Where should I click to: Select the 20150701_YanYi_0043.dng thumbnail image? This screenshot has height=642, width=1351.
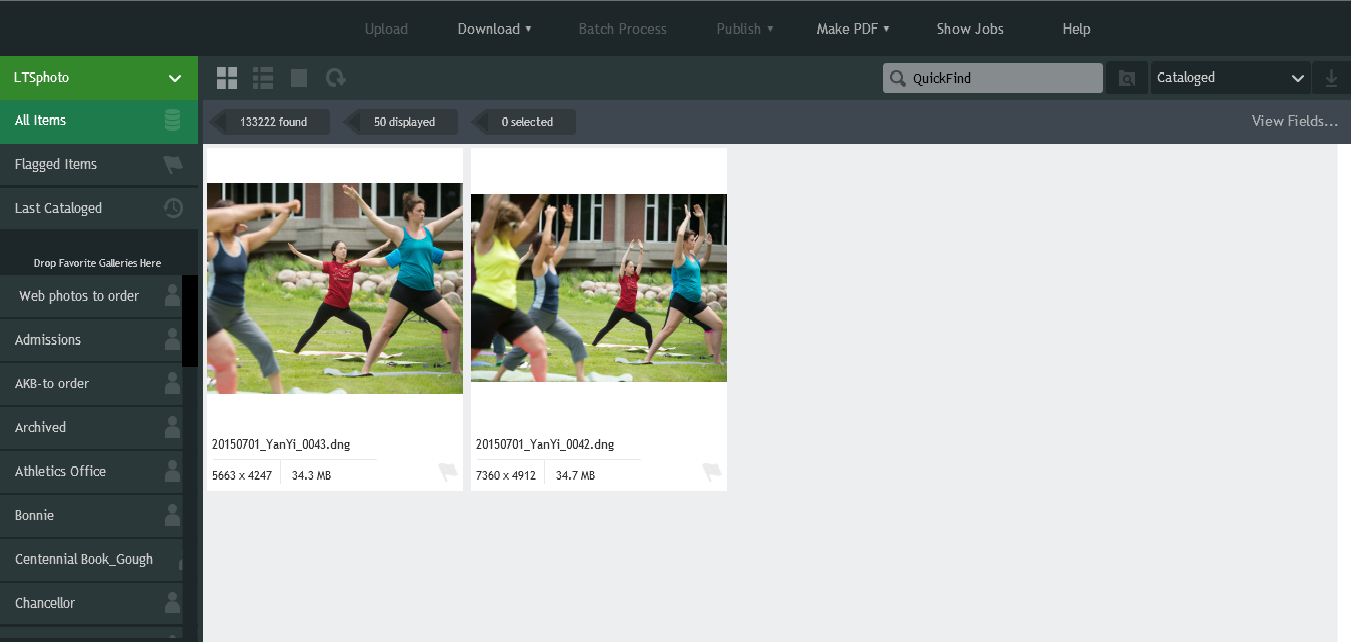click(x=335, y=288)
